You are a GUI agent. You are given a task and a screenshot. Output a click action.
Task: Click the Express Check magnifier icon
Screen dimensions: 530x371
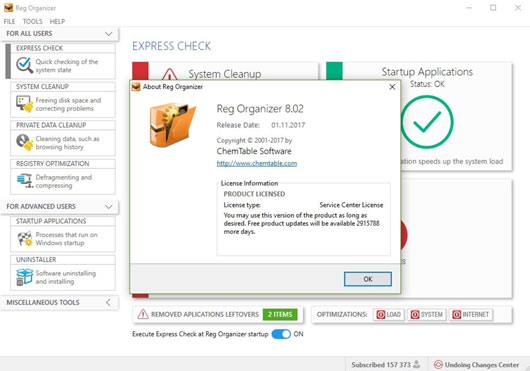25,65
